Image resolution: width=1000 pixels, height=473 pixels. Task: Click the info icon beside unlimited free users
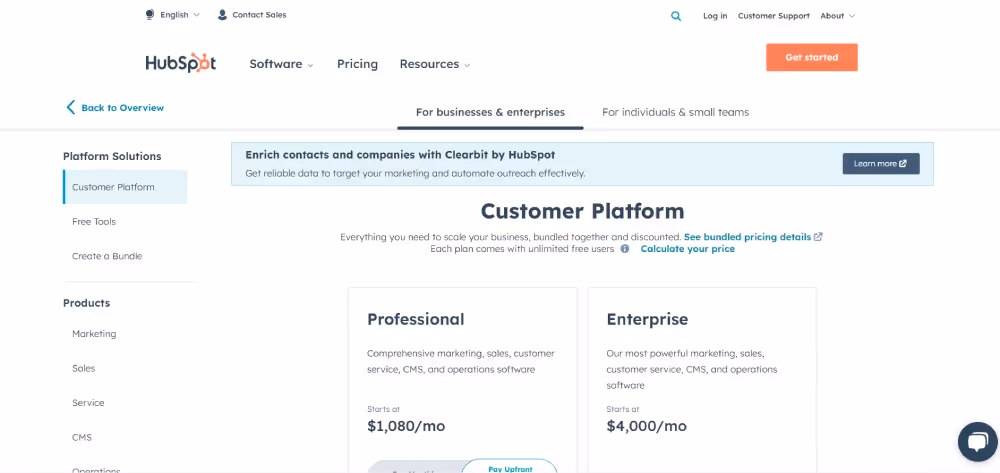pyautogui.click(x=625, y=249)
